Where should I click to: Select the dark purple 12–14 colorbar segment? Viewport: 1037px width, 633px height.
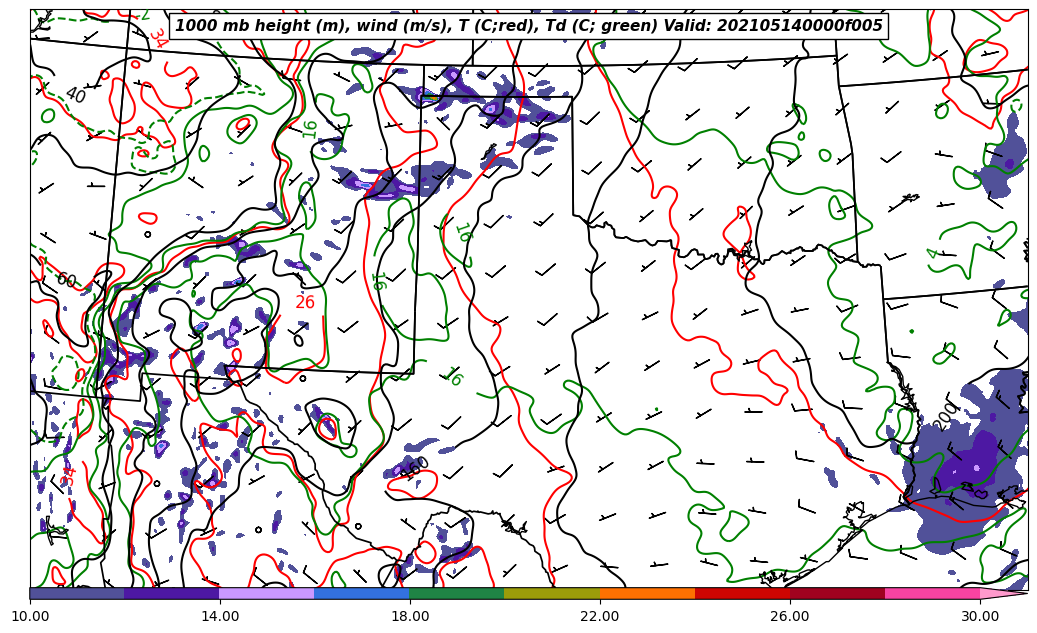(x=172, y=593)
